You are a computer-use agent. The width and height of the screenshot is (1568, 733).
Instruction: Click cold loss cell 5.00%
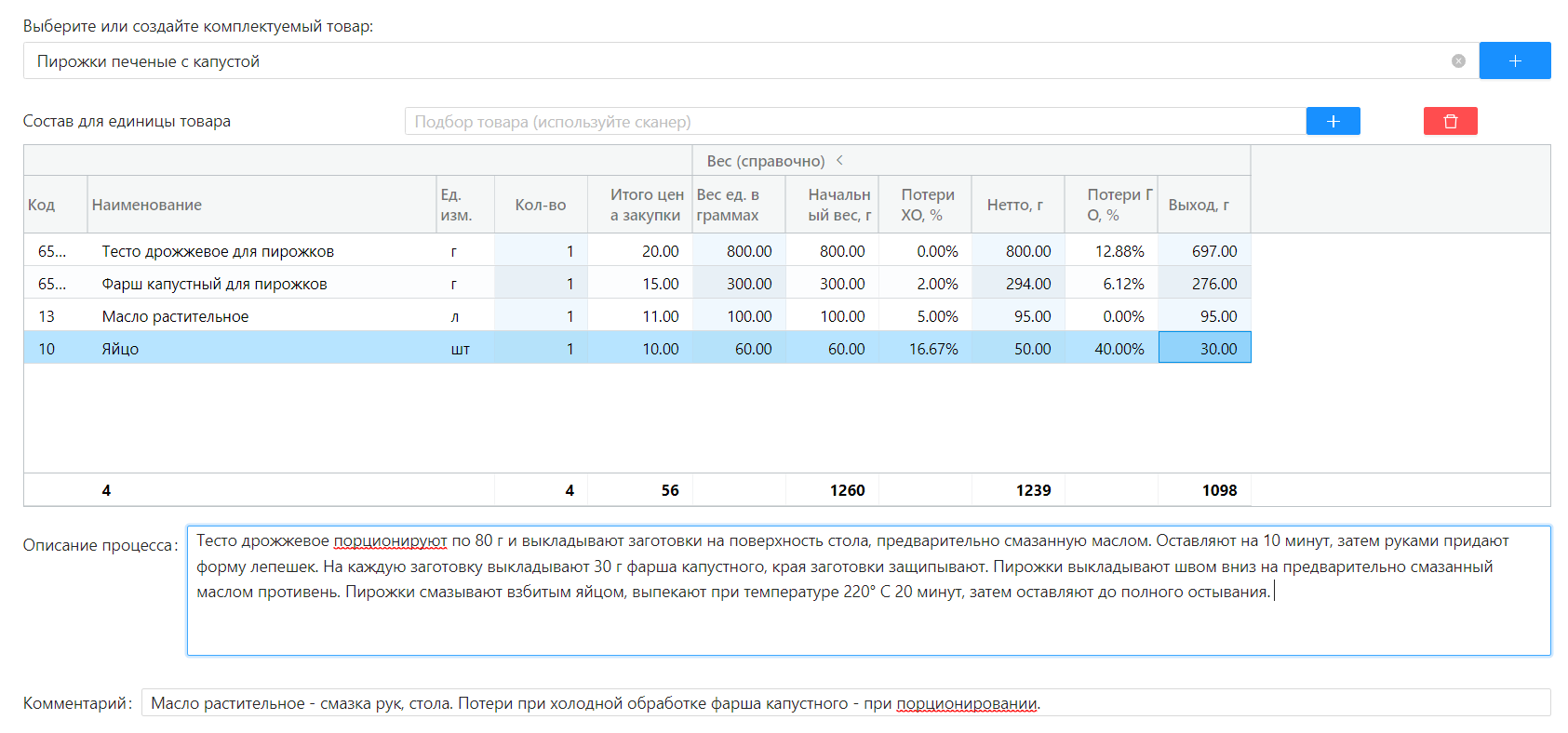925,316
